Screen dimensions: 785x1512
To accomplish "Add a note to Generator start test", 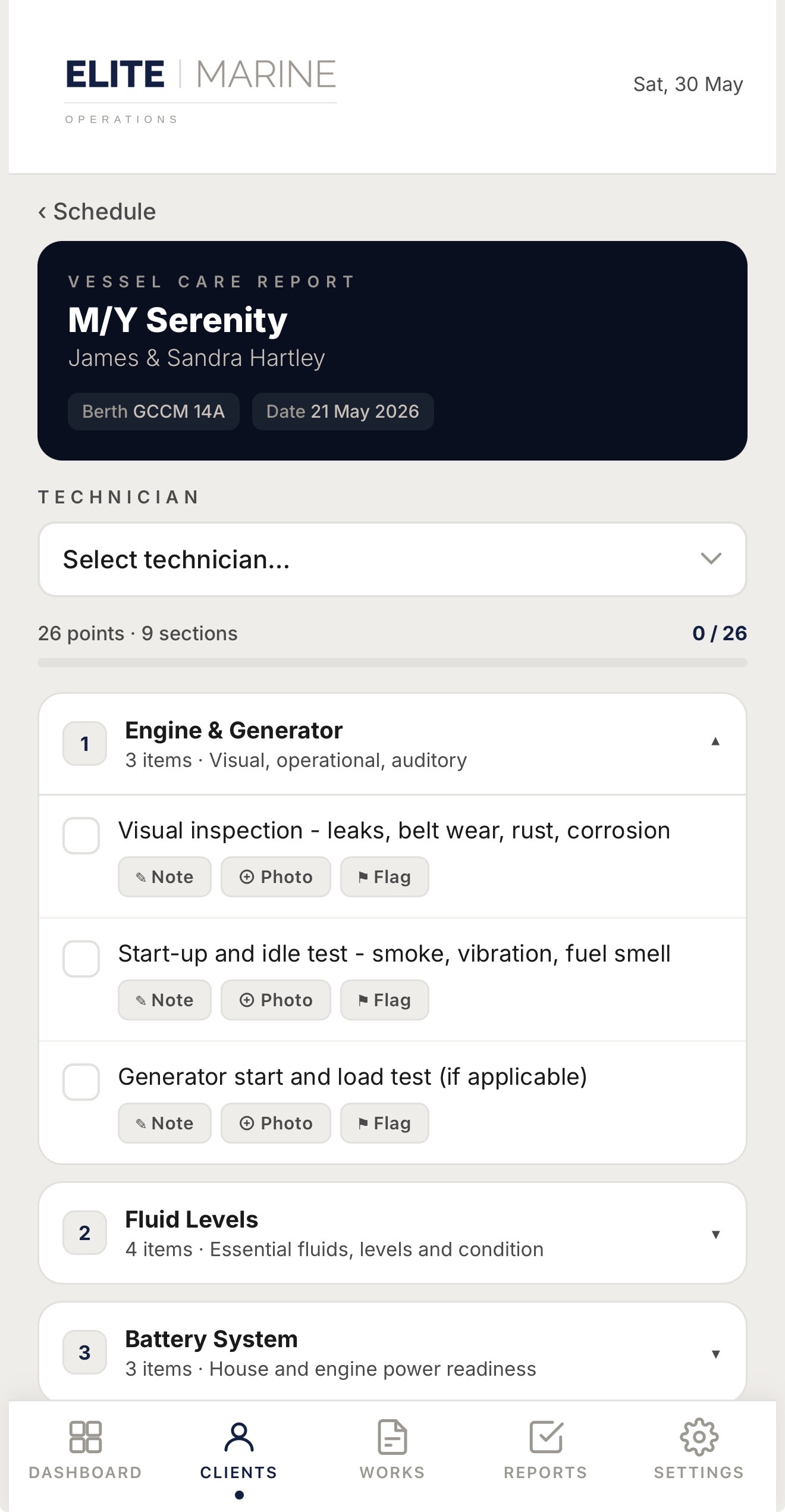I will pyautogui.click(x=165, y=1123).
